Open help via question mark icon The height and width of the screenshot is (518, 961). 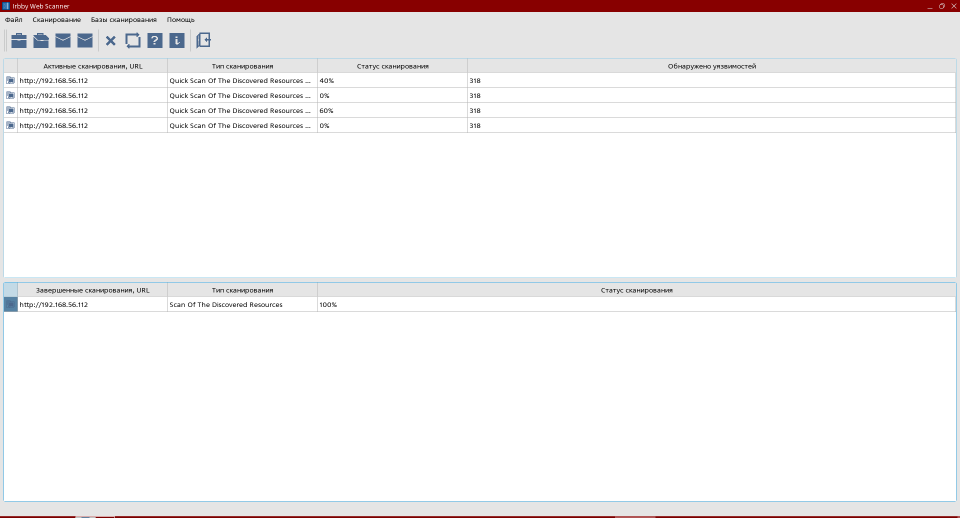155,41
